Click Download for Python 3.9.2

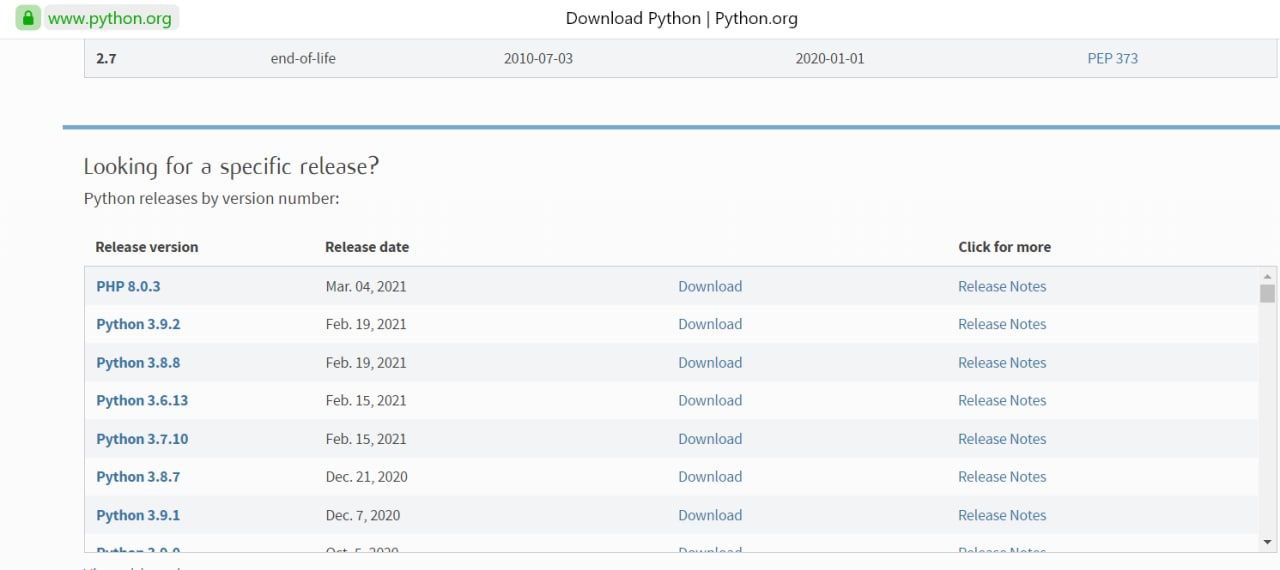click(710, 324)
